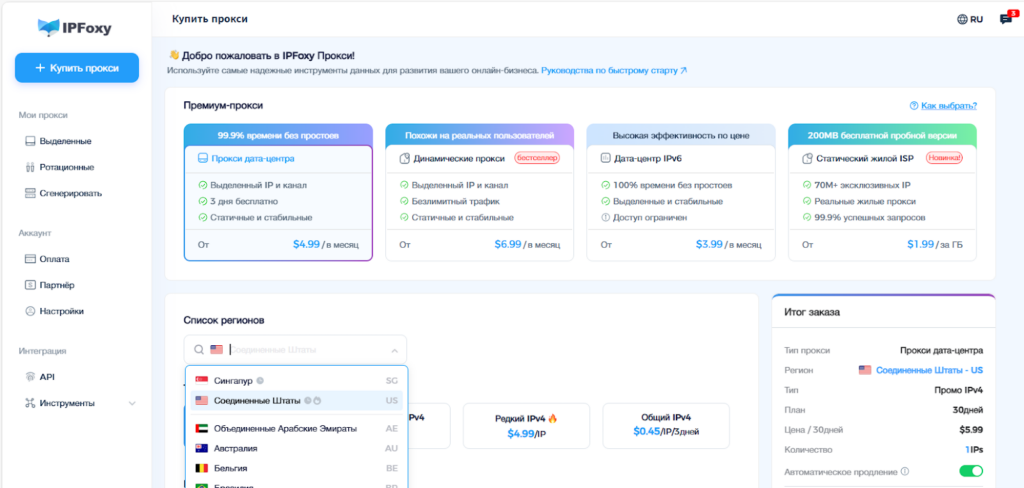Screen dimensions: 1024x488
Task: Open the API integration icon
Action: [29, 377]
